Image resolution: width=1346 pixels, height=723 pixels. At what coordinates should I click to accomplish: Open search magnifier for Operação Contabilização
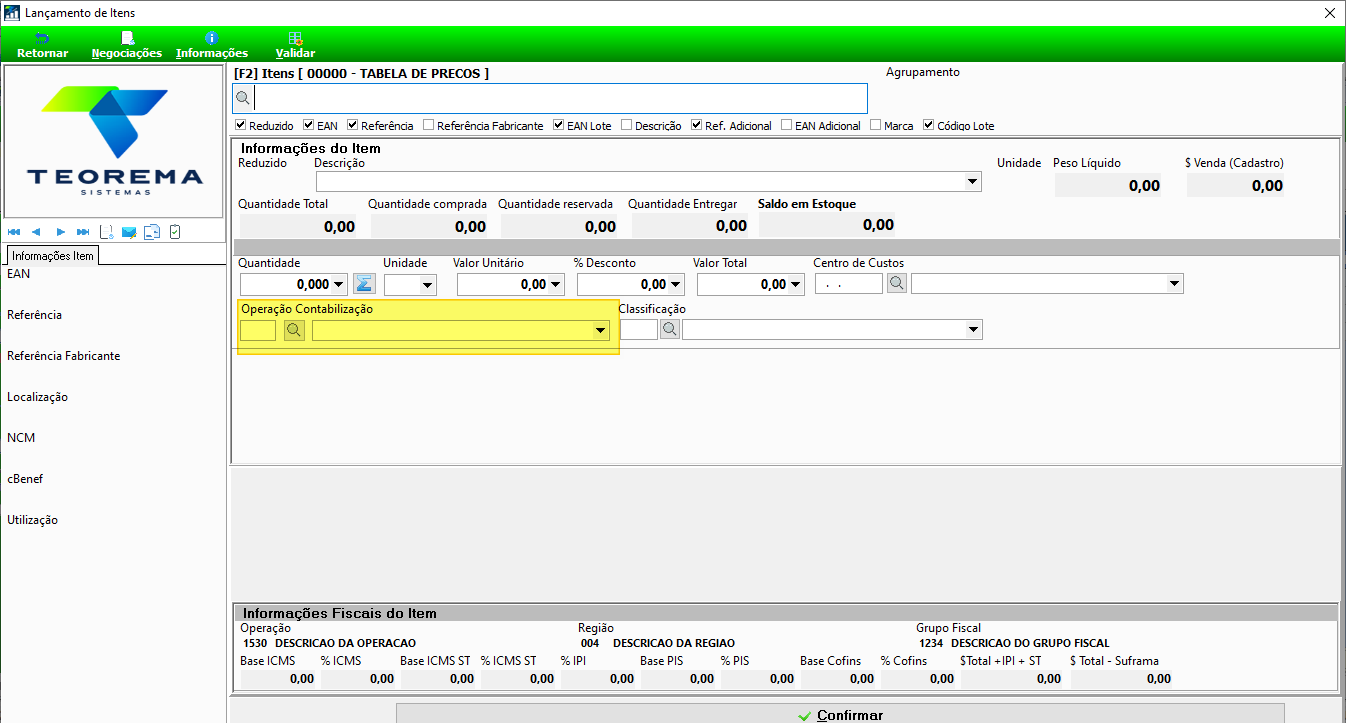click(x=294, y=330)
